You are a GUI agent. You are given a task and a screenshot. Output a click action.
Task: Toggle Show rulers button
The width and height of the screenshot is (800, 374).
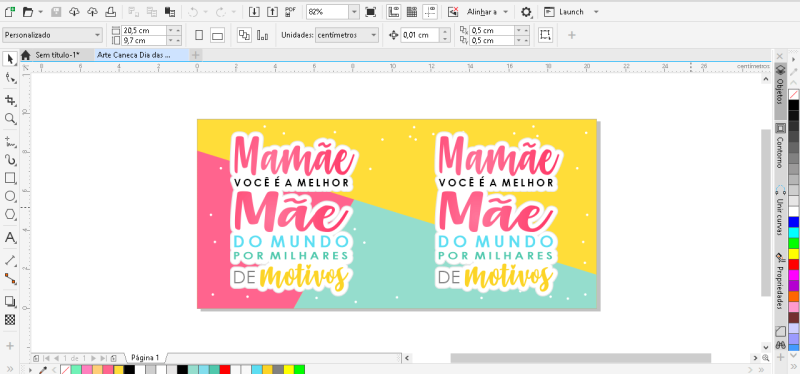point(393,12)
